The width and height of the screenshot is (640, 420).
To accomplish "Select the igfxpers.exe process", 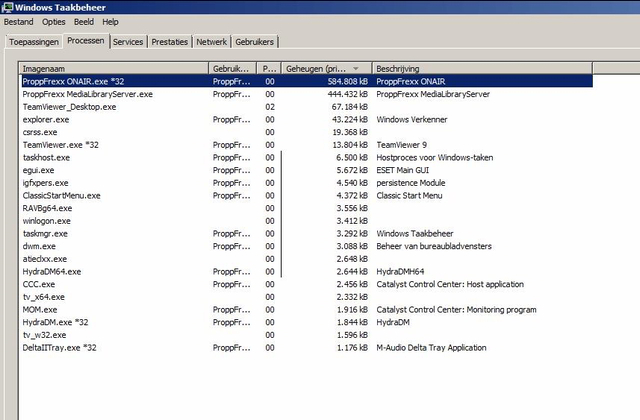I will 306,183.
